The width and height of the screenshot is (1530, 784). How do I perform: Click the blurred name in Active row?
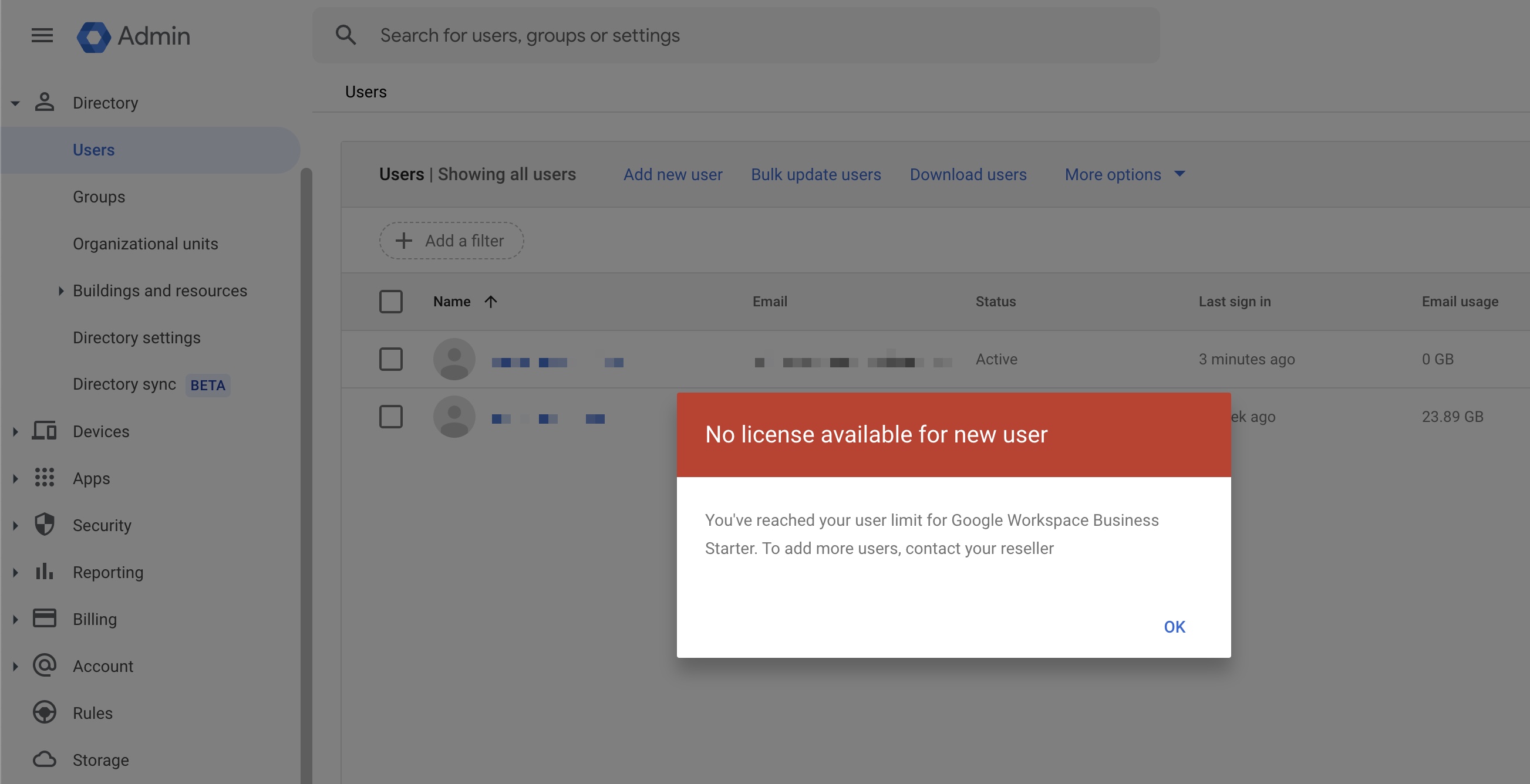[558, 362]
